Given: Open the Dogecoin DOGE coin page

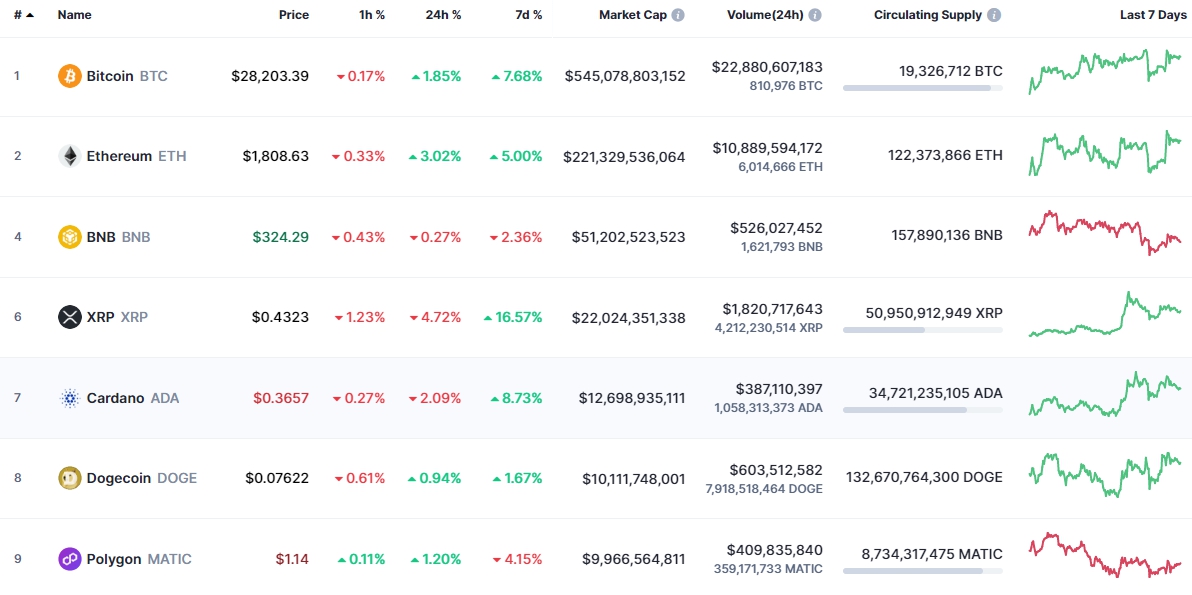Looking at the screenshot, I should [141, 478].
